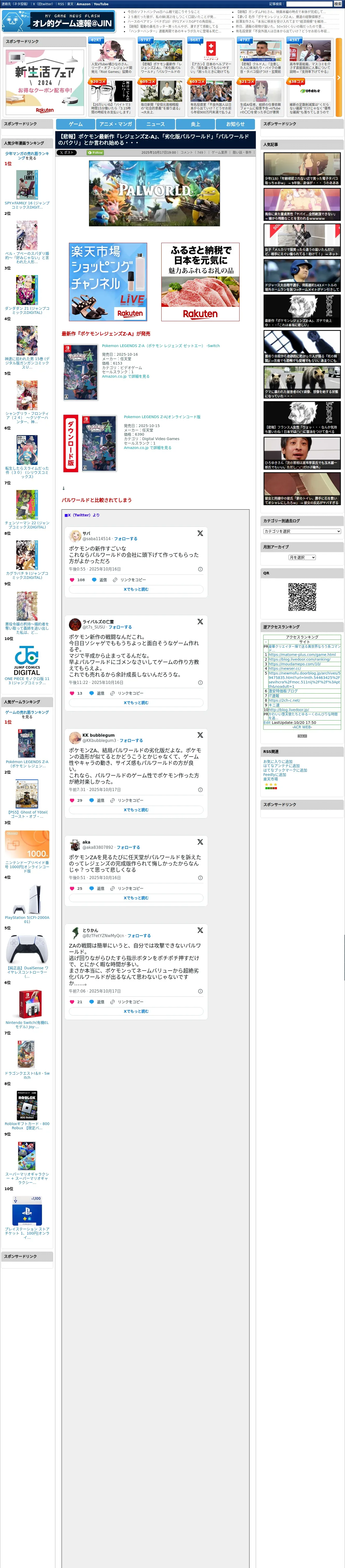
Task: Switch to the 炎上 tab
Action: [x=195, y=124]
